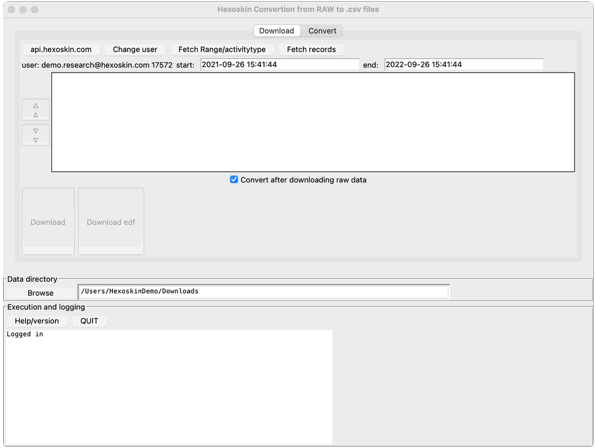Screen dimensions: 595x448
Task: Minimize the Hexoskin window
Action: click(x=23, y=9)
